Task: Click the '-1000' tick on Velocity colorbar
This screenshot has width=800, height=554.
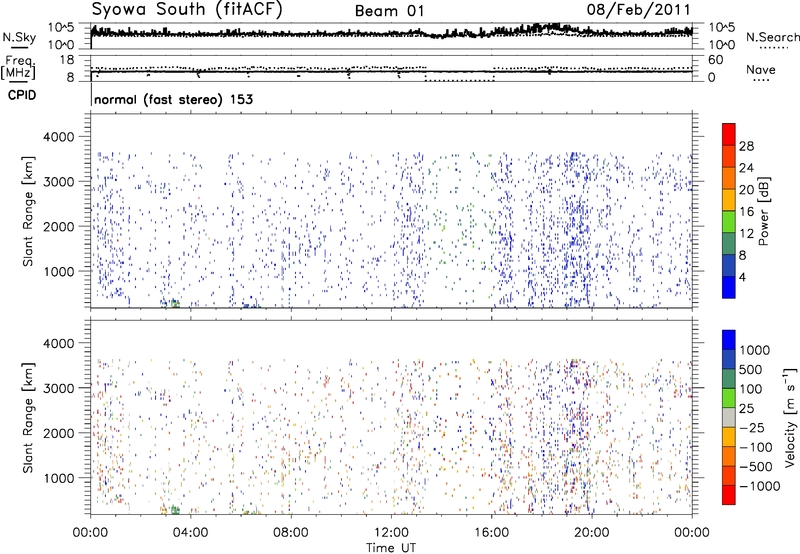Action: (760, 486)
